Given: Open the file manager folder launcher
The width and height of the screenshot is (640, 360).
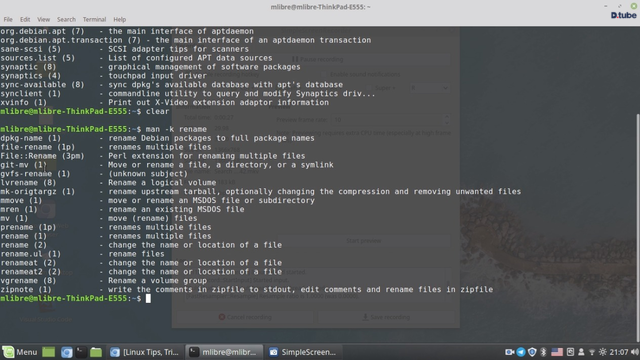Looking at the screenshot, I should (x=96, y=352).
